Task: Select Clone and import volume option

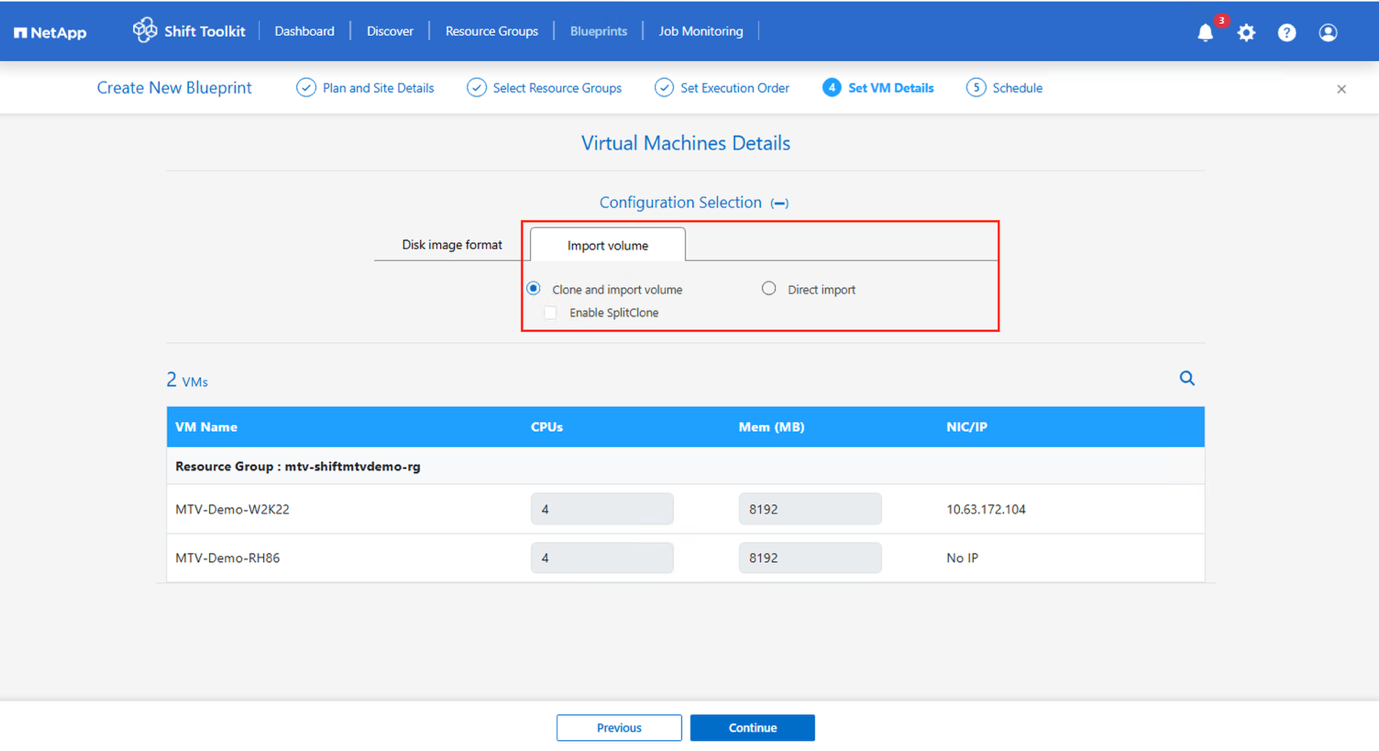Action: [x=533, y=288]
